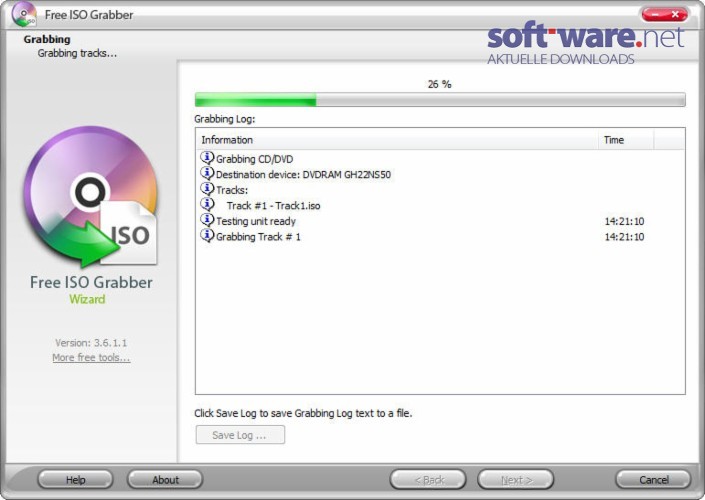The width and height of the screenshot is (705, 500).
Task: Click info icon beside Grabbing Track # 1
Action: tap(207, 236)
